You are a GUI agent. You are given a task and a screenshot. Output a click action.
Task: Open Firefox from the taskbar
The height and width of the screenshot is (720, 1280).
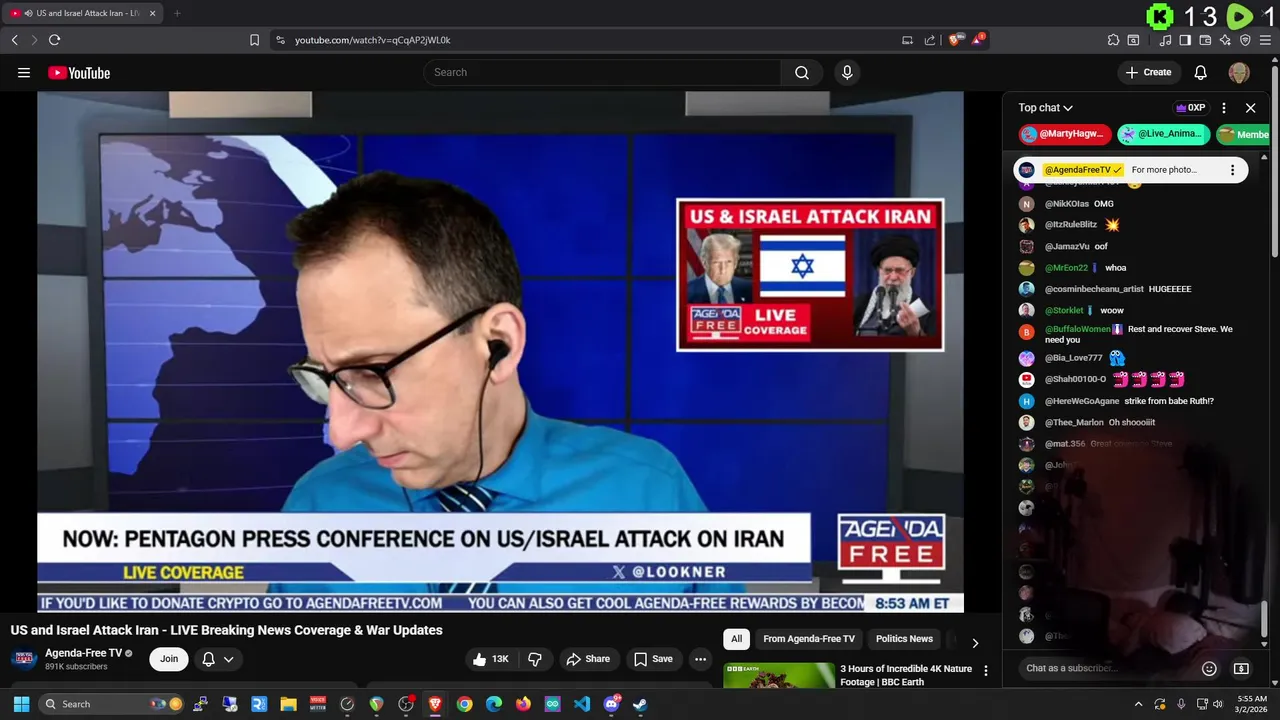(x=523, y=704)
